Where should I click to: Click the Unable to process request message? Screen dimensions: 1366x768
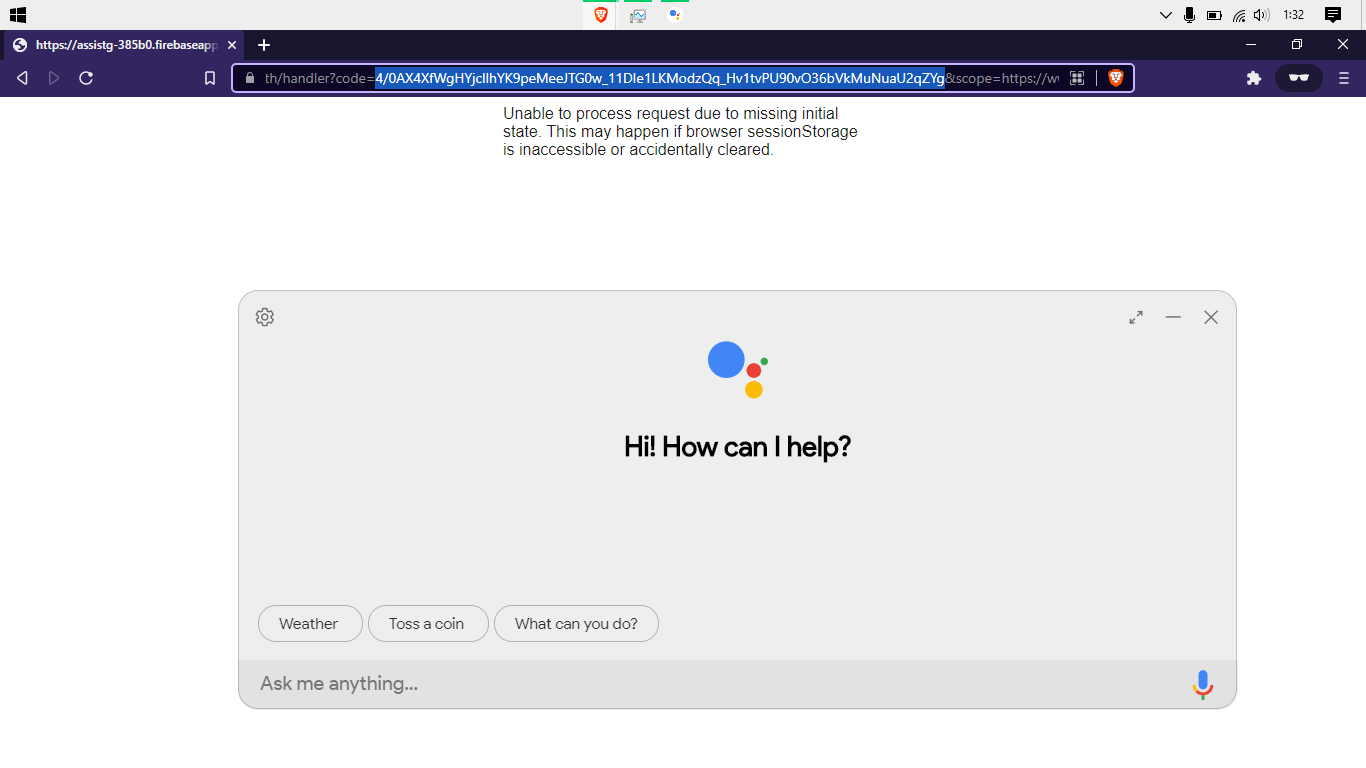[x=681, y=132]
